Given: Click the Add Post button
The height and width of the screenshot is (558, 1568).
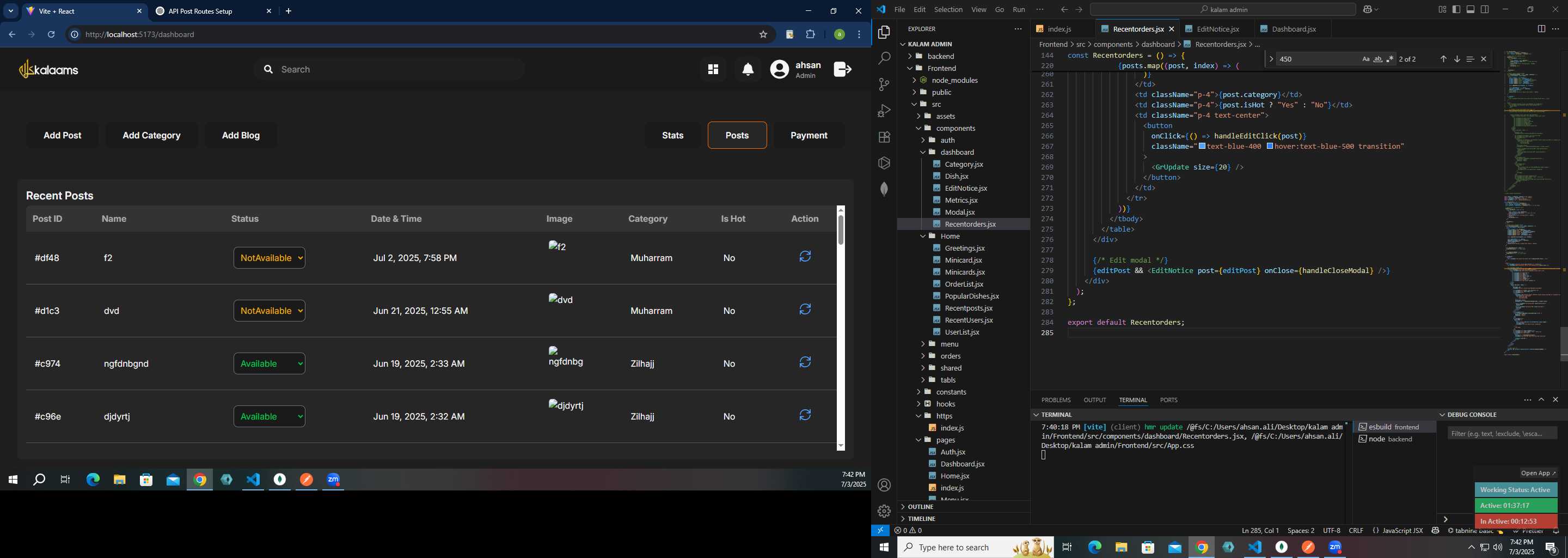Looking at the screenshot, I should coord(62,135).
